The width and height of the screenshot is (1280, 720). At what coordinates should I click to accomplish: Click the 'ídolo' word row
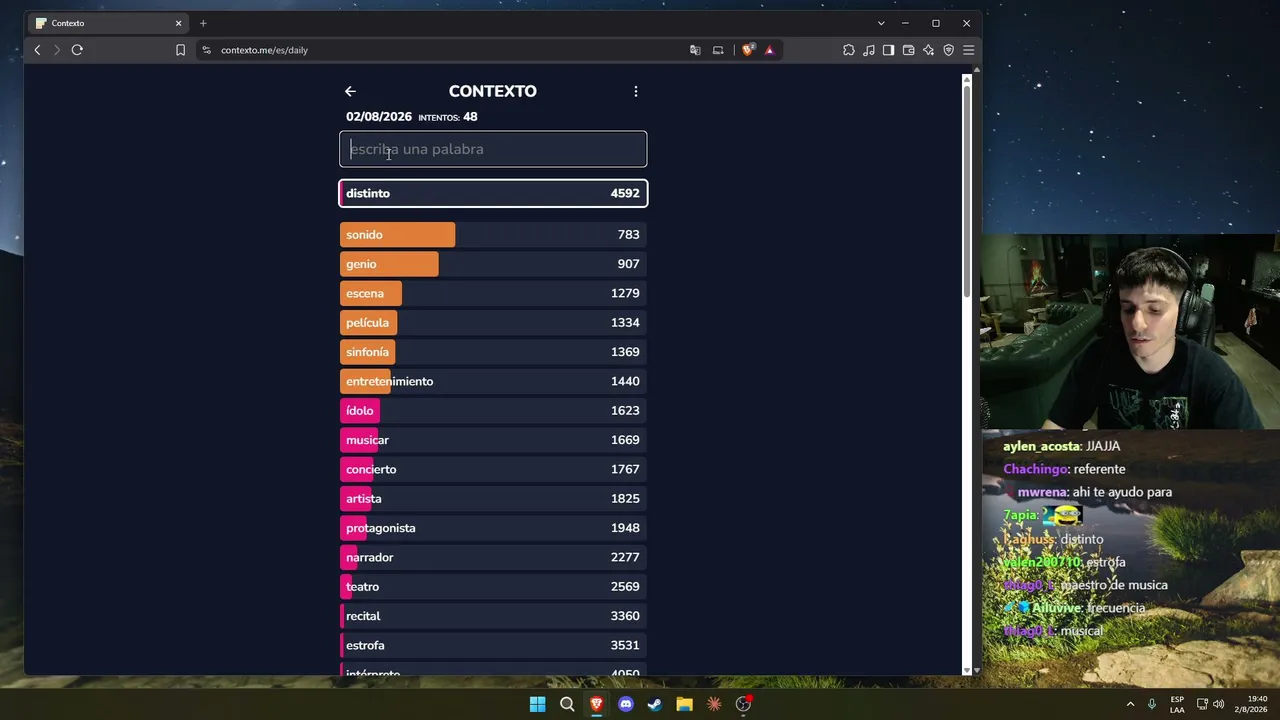[493, 411]
